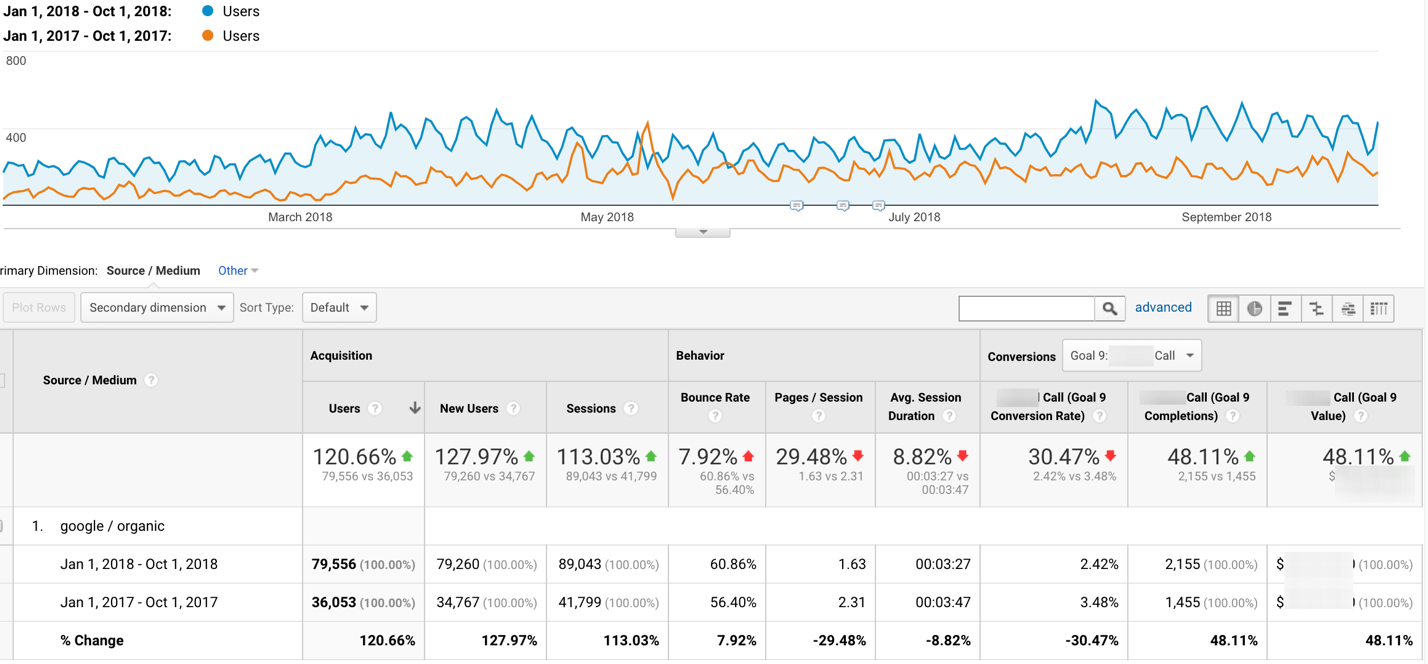The image size is (1428, 664).
Task: Select Source / Medium primary dimension
Action: pyautogui.click(x=153, y=271)
